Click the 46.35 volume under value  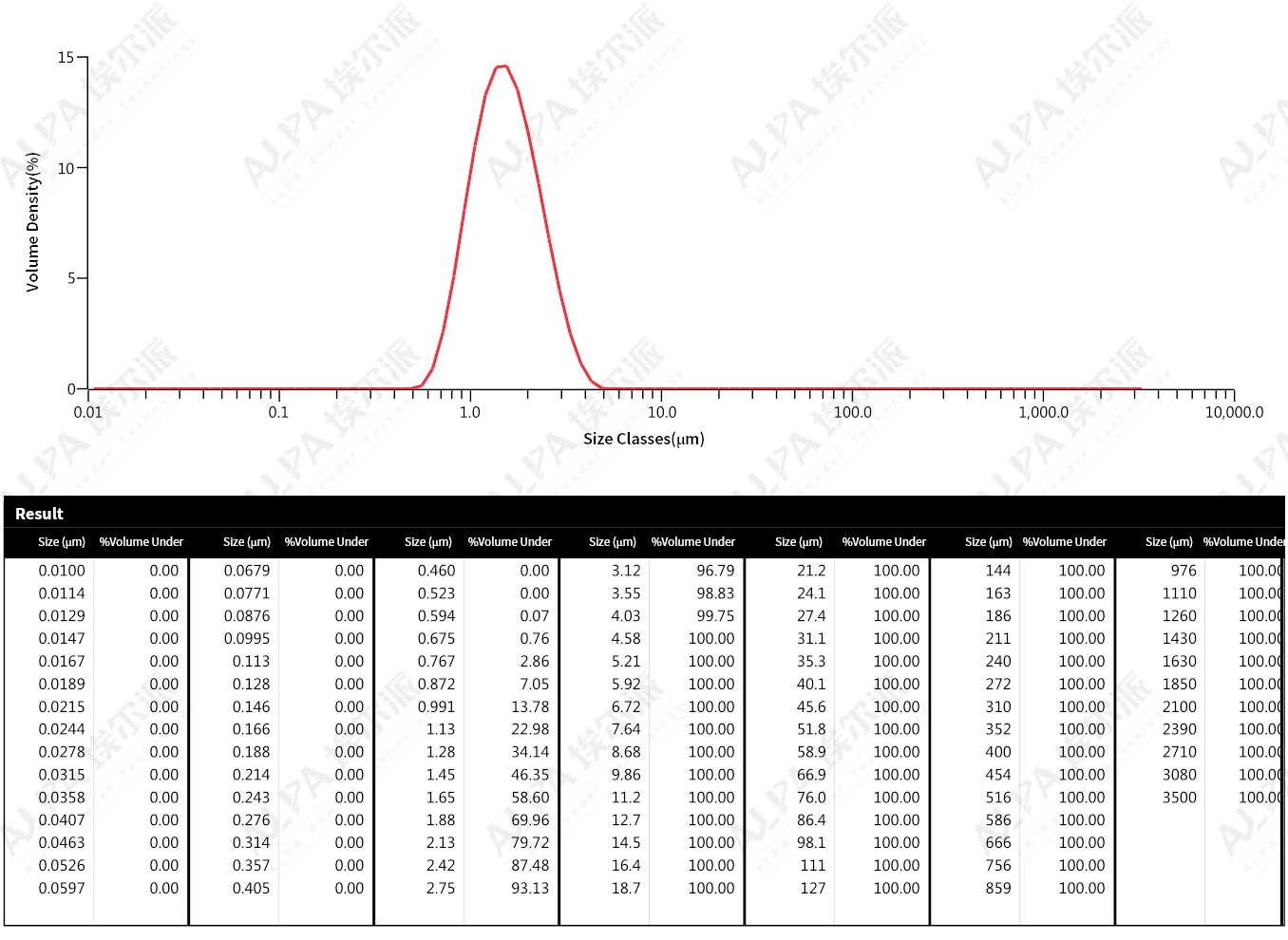pyautogui.click(x=530, y=775)
